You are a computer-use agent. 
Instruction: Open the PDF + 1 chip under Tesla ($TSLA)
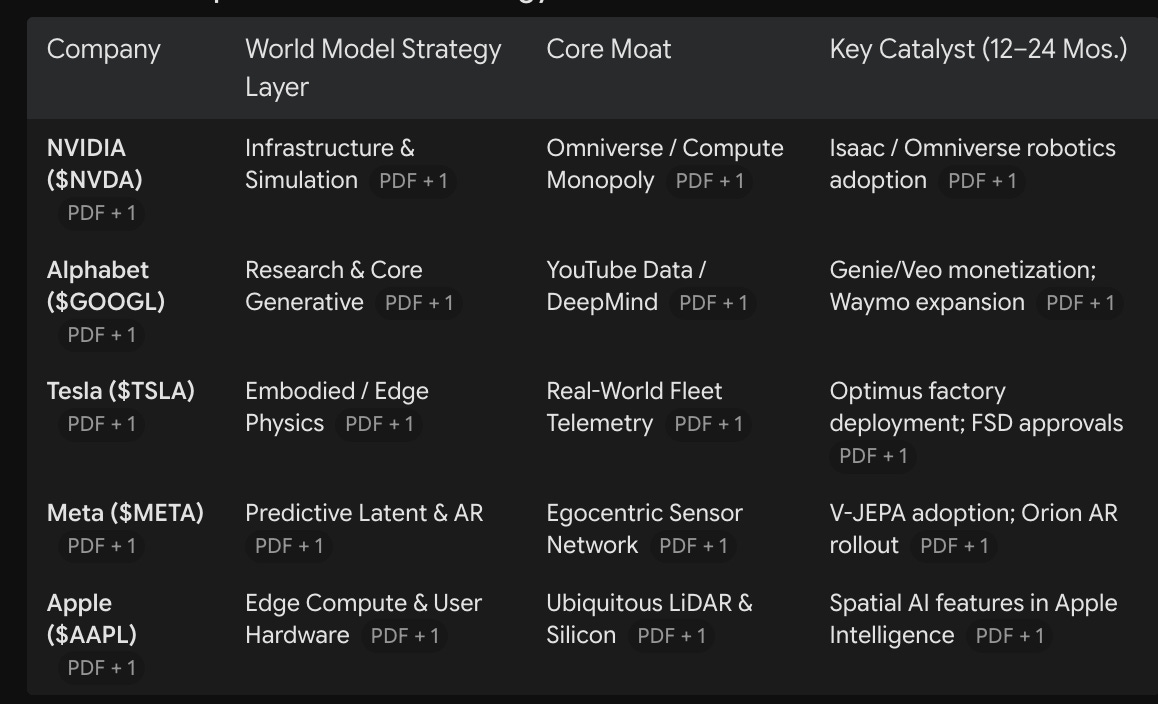[x=101, y=424]
